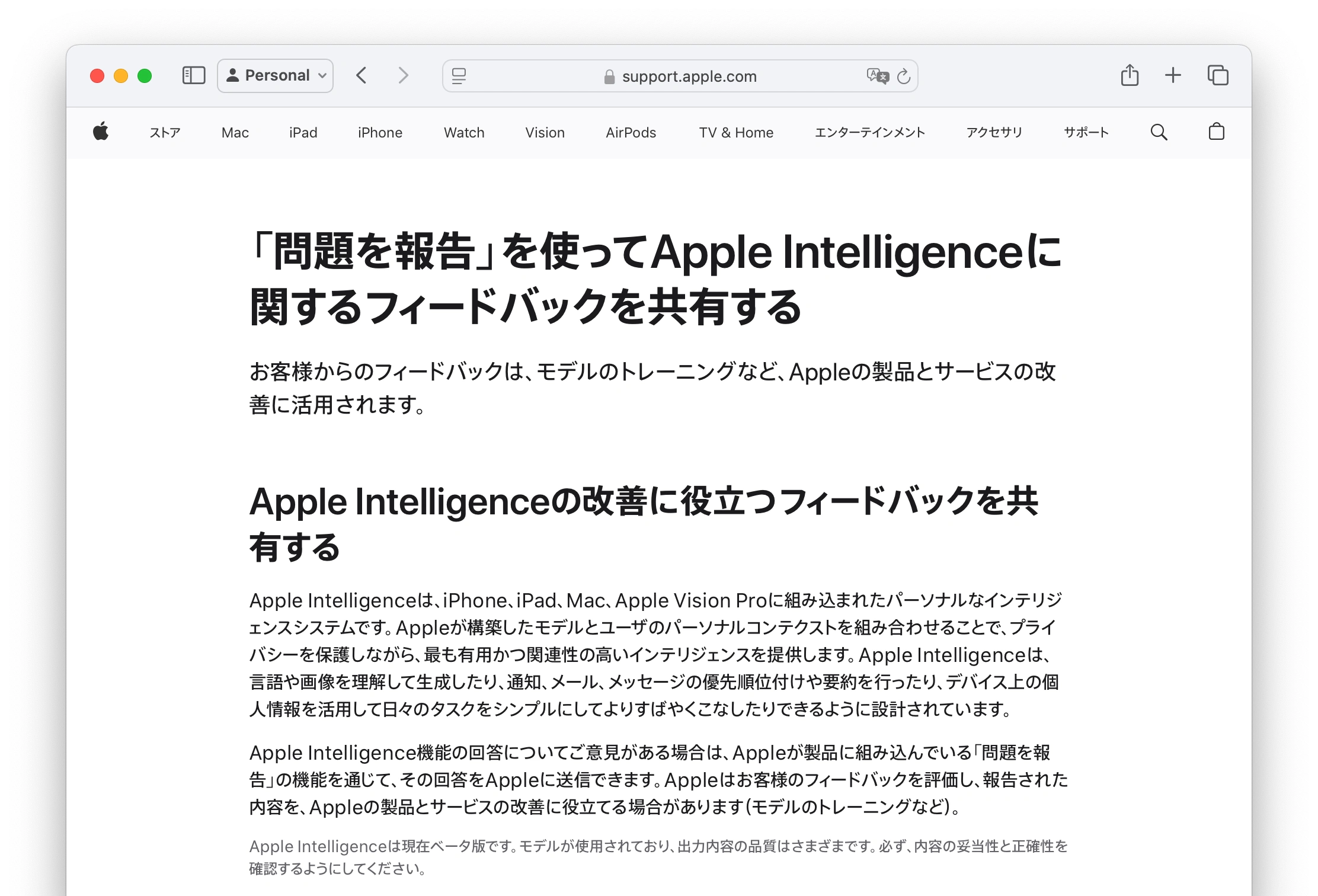Viewport: 1318px width, 896px height.
Task: Click the Apple logo in nav
Action: coord(101,132)
